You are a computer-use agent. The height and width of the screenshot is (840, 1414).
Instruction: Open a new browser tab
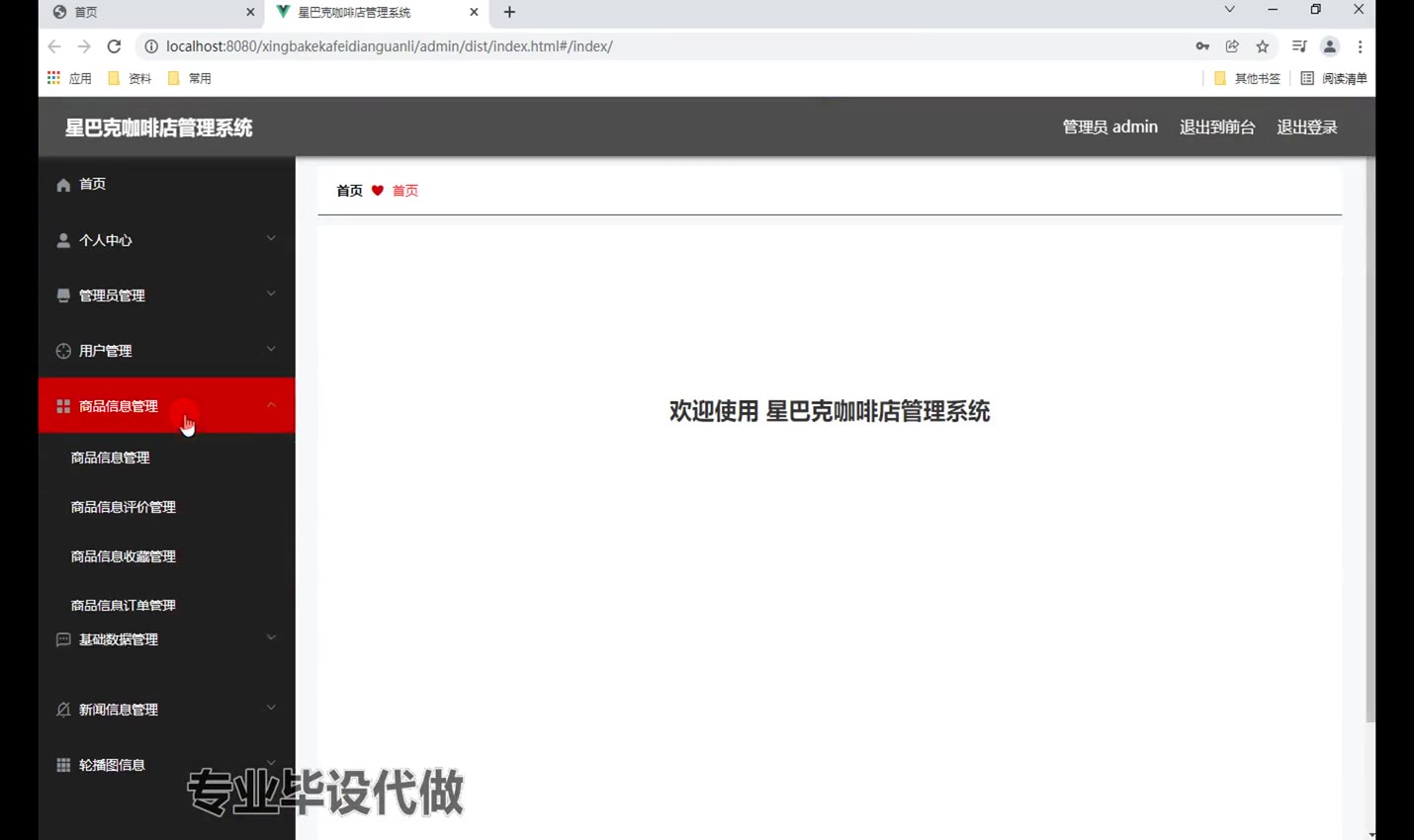point(509,12)
